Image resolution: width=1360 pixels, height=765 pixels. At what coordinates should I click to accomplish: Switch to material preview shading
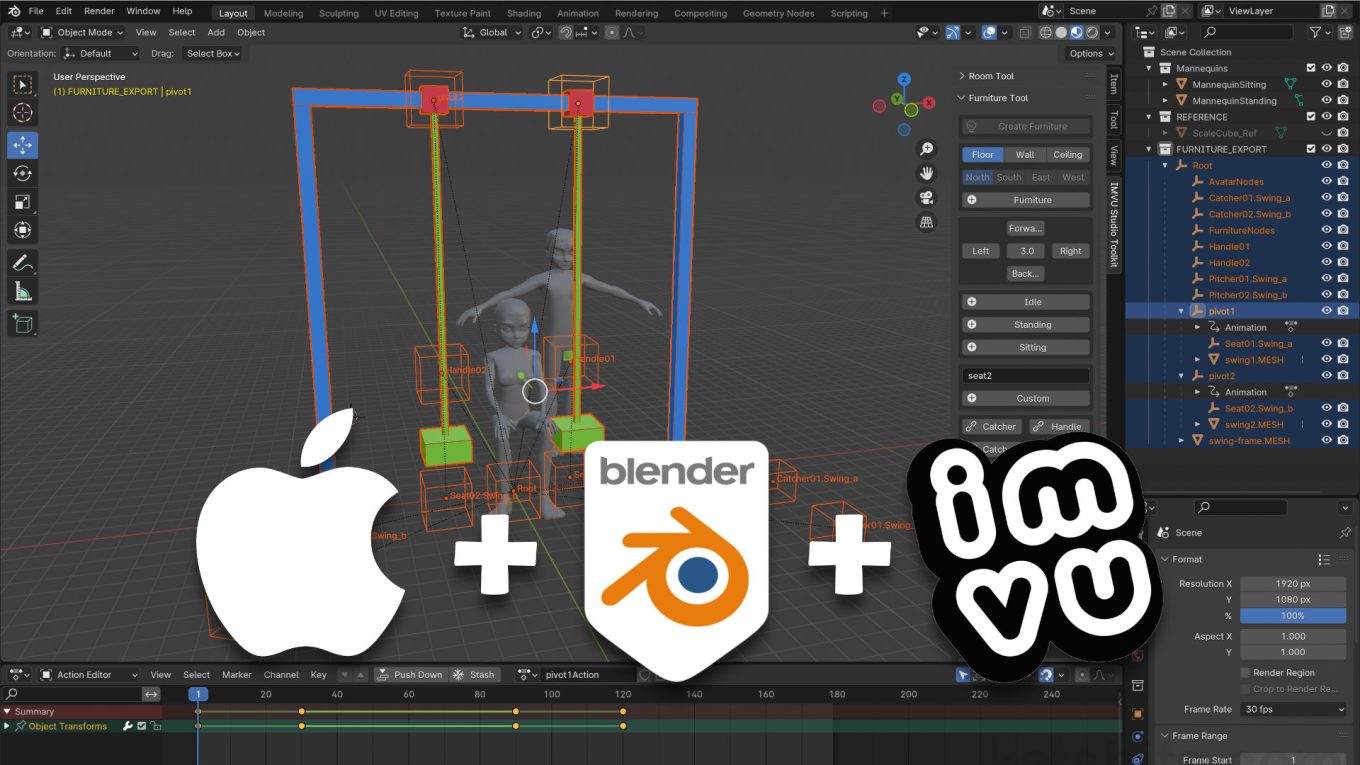pos(1077,32)
